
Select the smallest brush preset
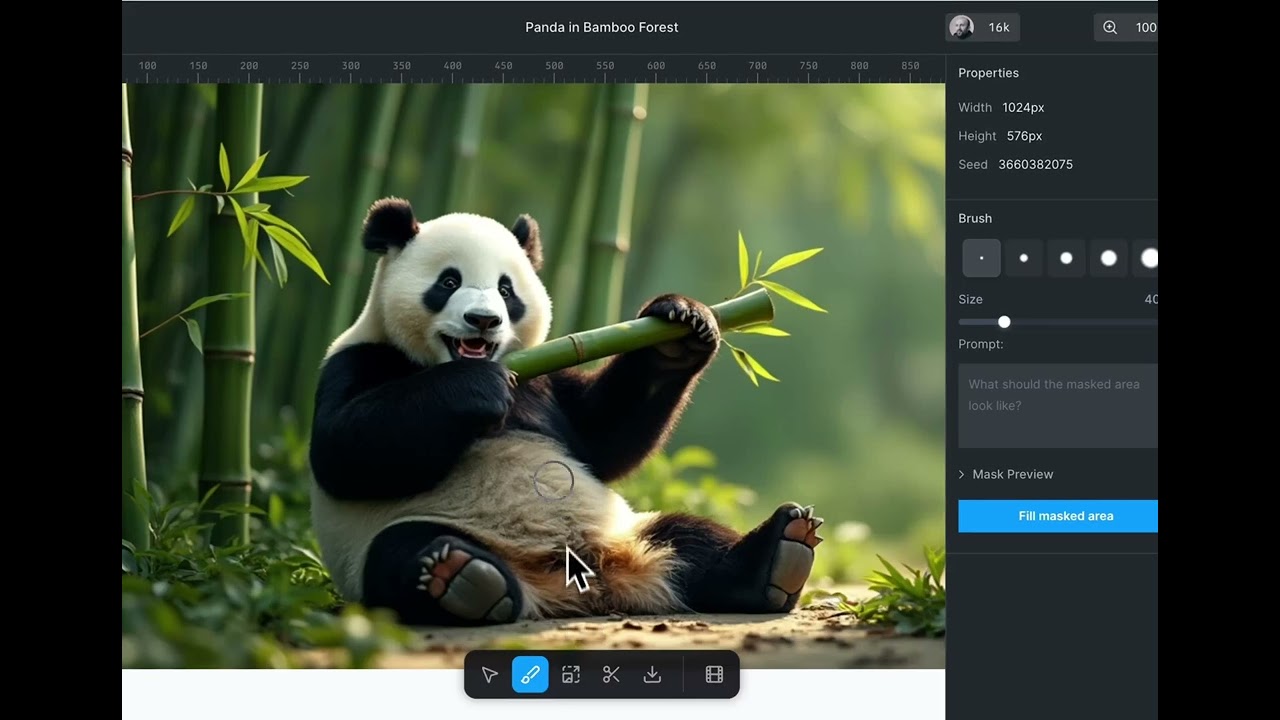(x=981, y=258)
